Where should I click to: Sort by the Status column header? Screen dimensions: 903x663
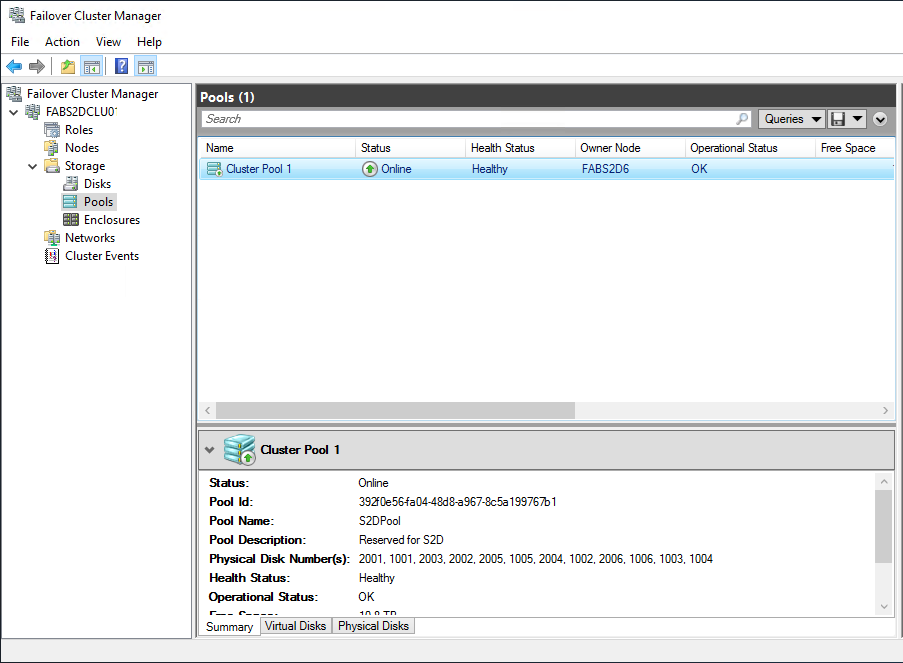click(x=410, y=148)
